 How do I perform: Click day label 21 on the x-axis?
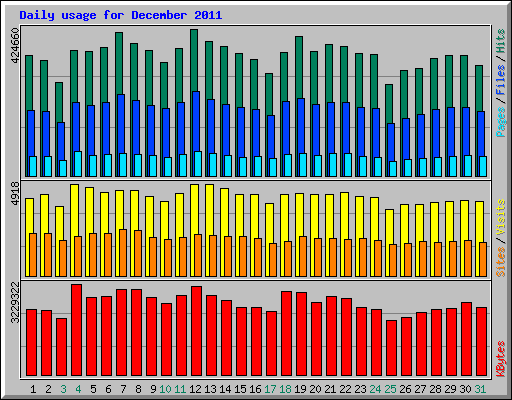[x=330, y=389]
